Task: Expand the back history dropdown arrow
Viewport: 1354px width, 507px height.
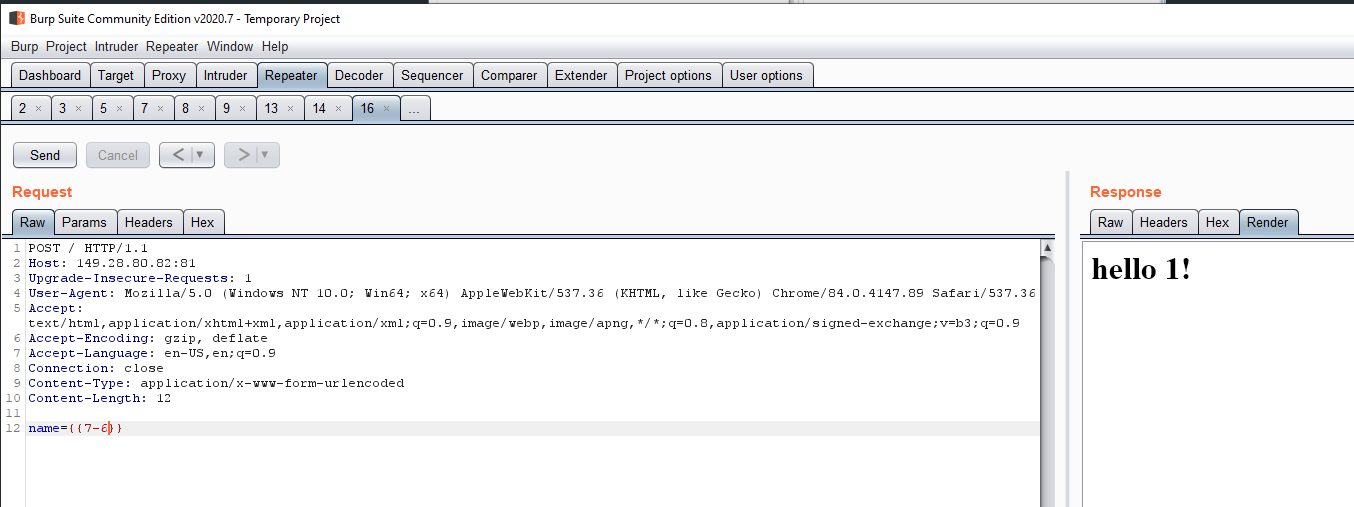Action: point(201,155)
